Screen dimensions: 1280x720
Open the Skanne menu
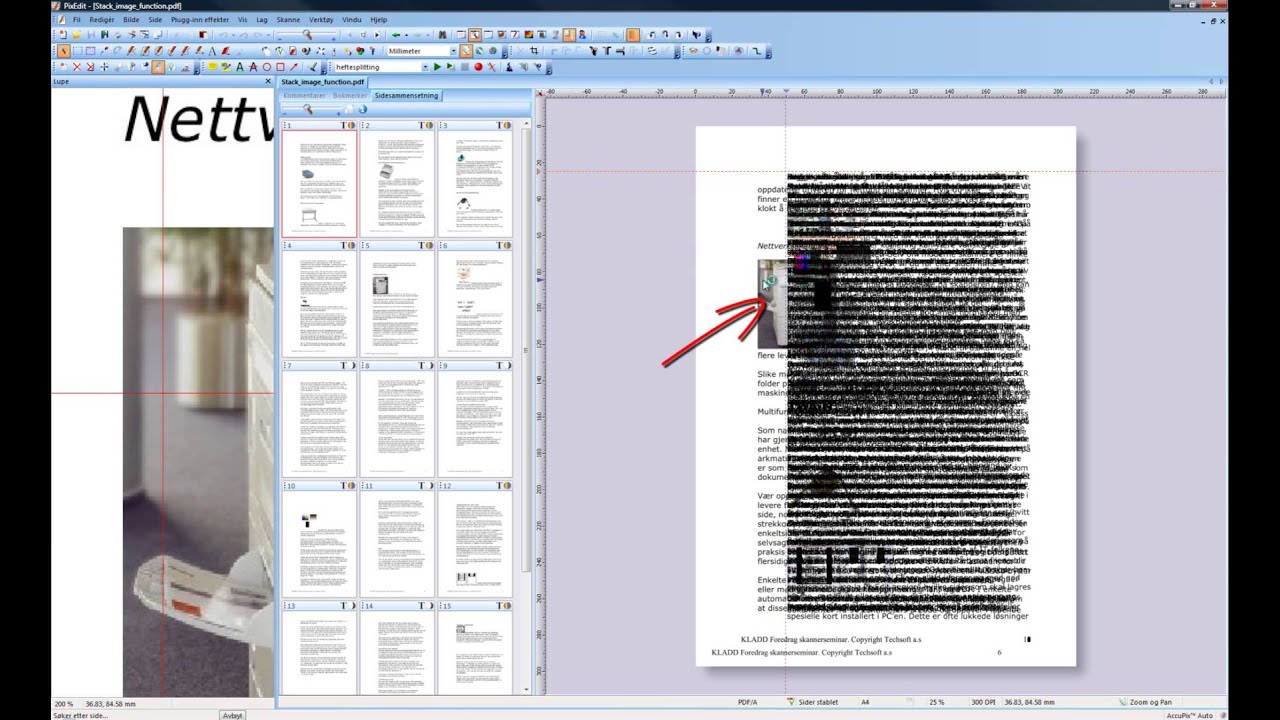(288, 19)
